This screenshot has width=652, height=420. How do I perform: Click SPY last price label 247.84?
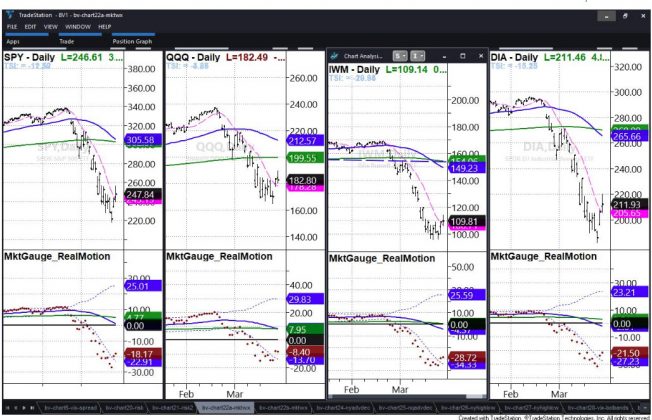click(x=143, y=194)
